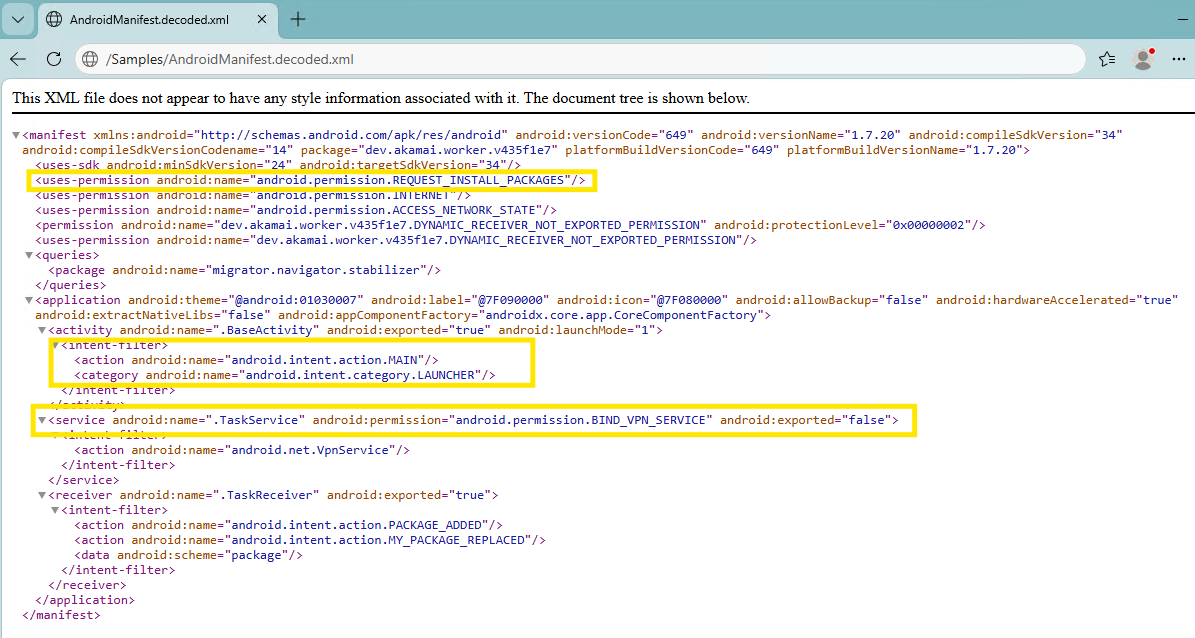This screenshot has width=1195, height=638.
Task: Click the REQUEST_INSTALL_PACKAGES permission line
Action: coord(310,180)
